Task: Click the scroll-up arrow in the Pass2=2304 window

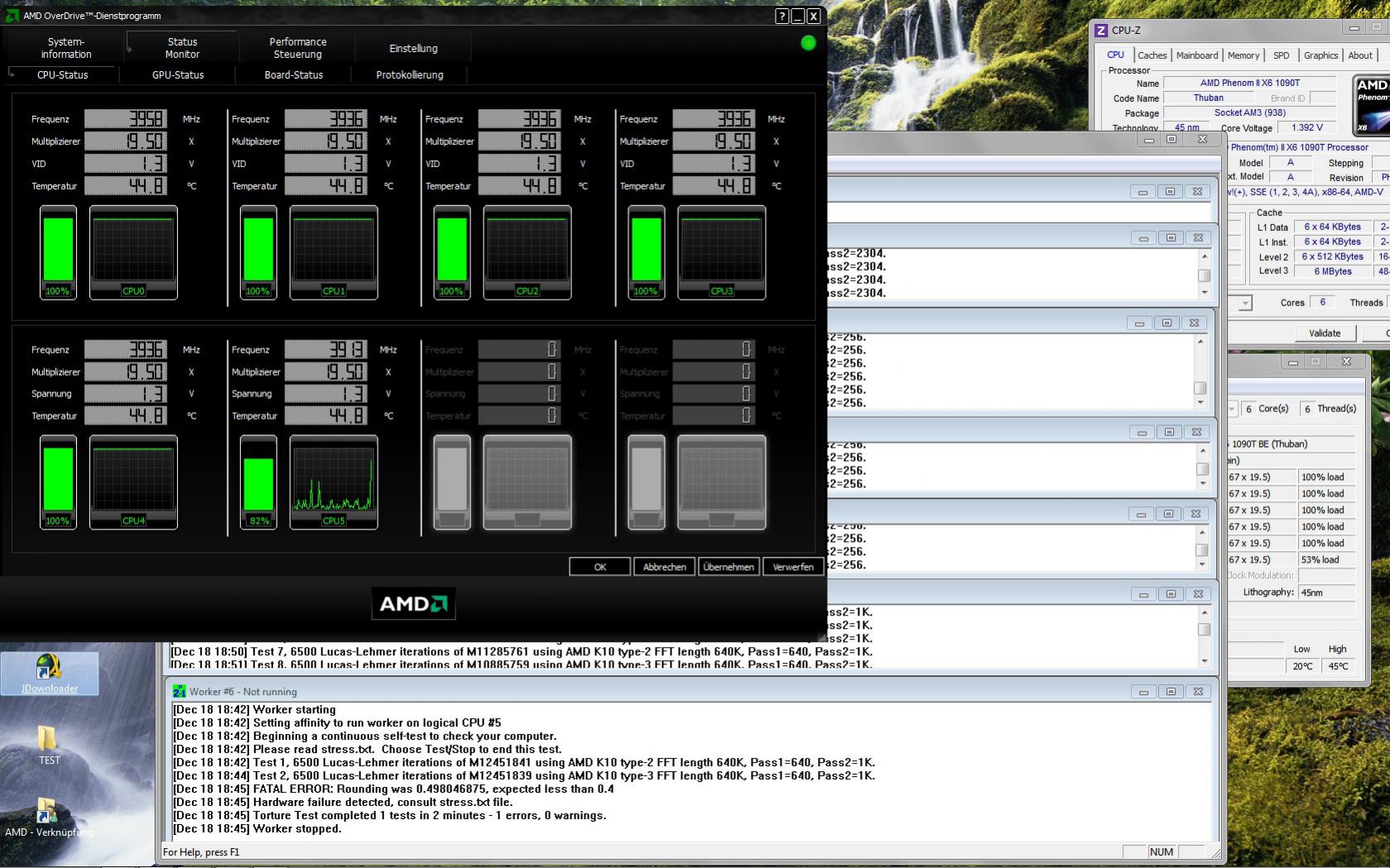Action: pyautogui.click(x=1204, y=257)
